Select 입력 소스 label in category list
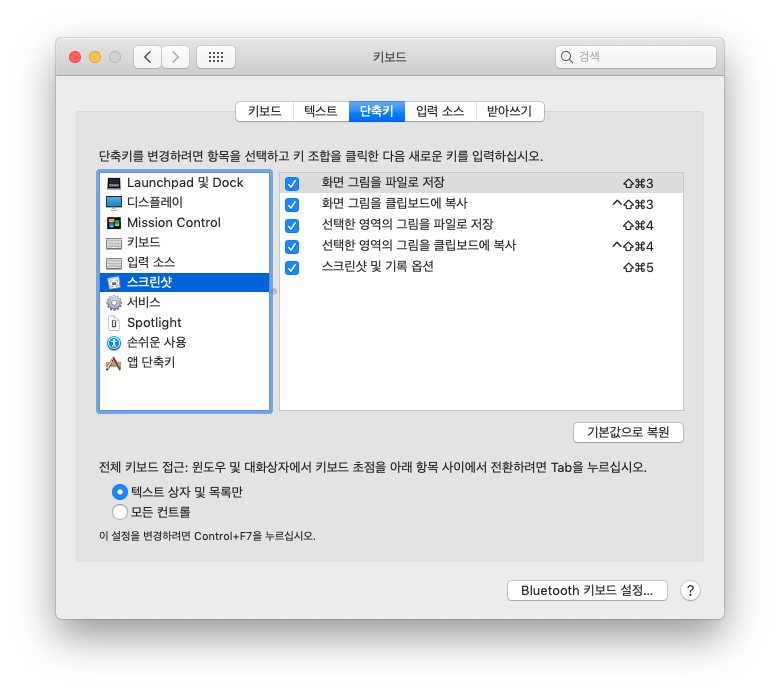This screenshot has width=780, height=693. coord(151,262)
